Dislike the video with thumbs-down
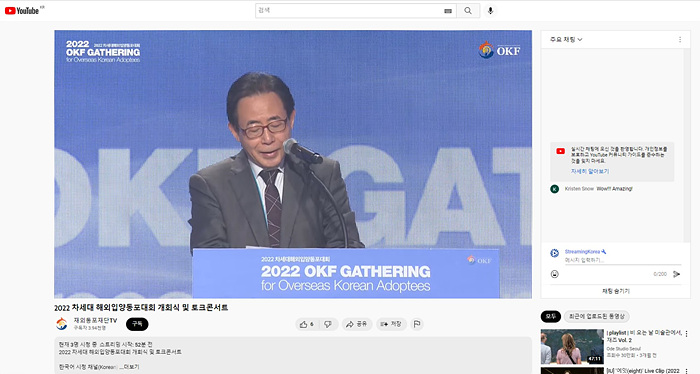The height and width of the screenshot is (374, 700). point(328,324)
